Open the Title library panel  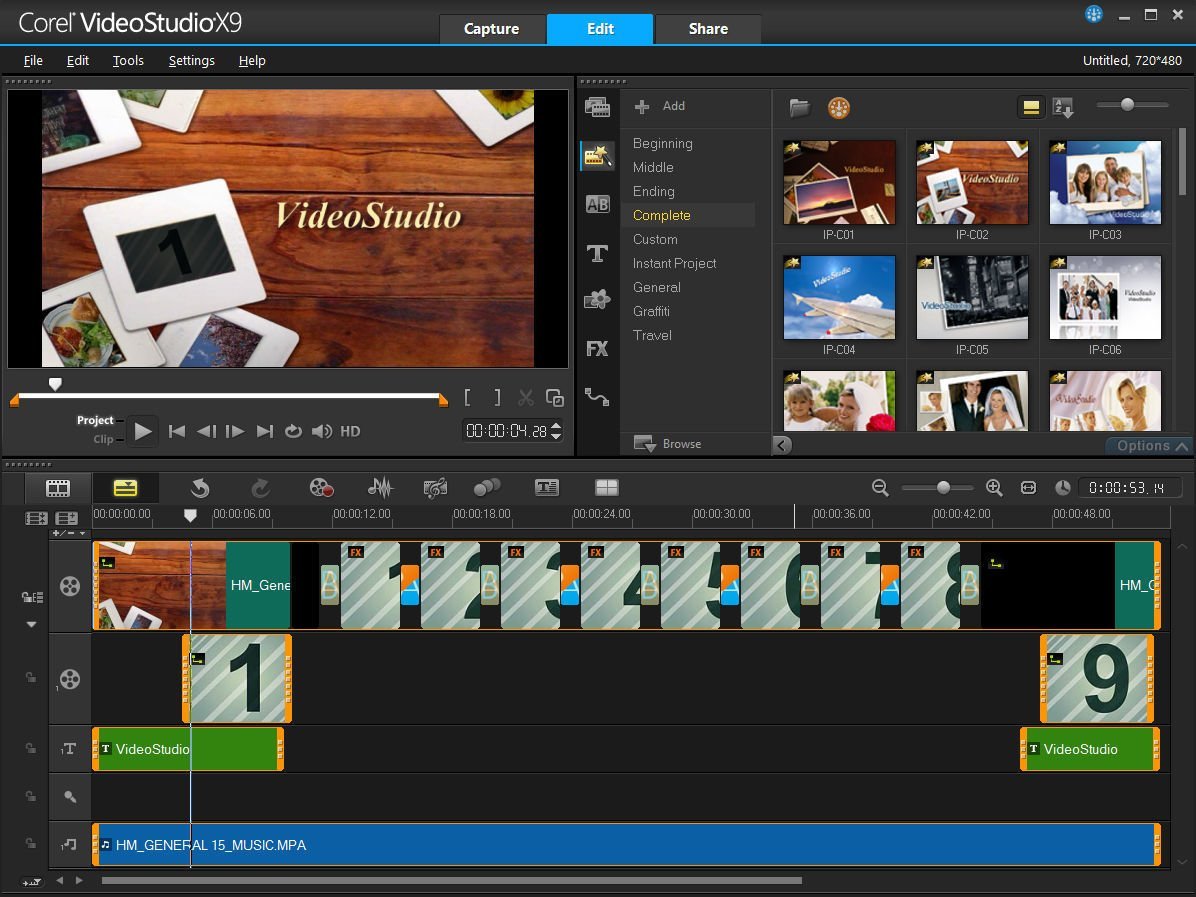597,253
